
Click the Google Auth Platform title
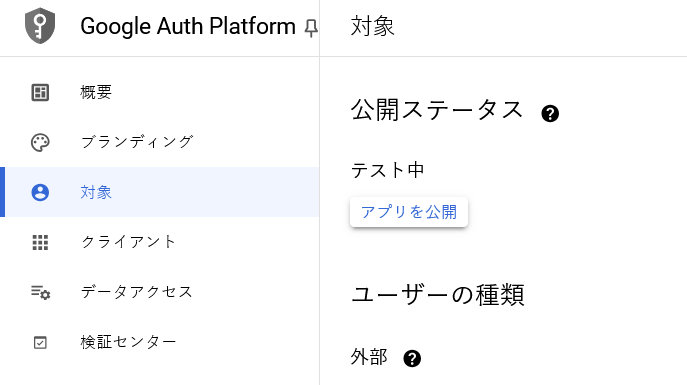(188, 26)
